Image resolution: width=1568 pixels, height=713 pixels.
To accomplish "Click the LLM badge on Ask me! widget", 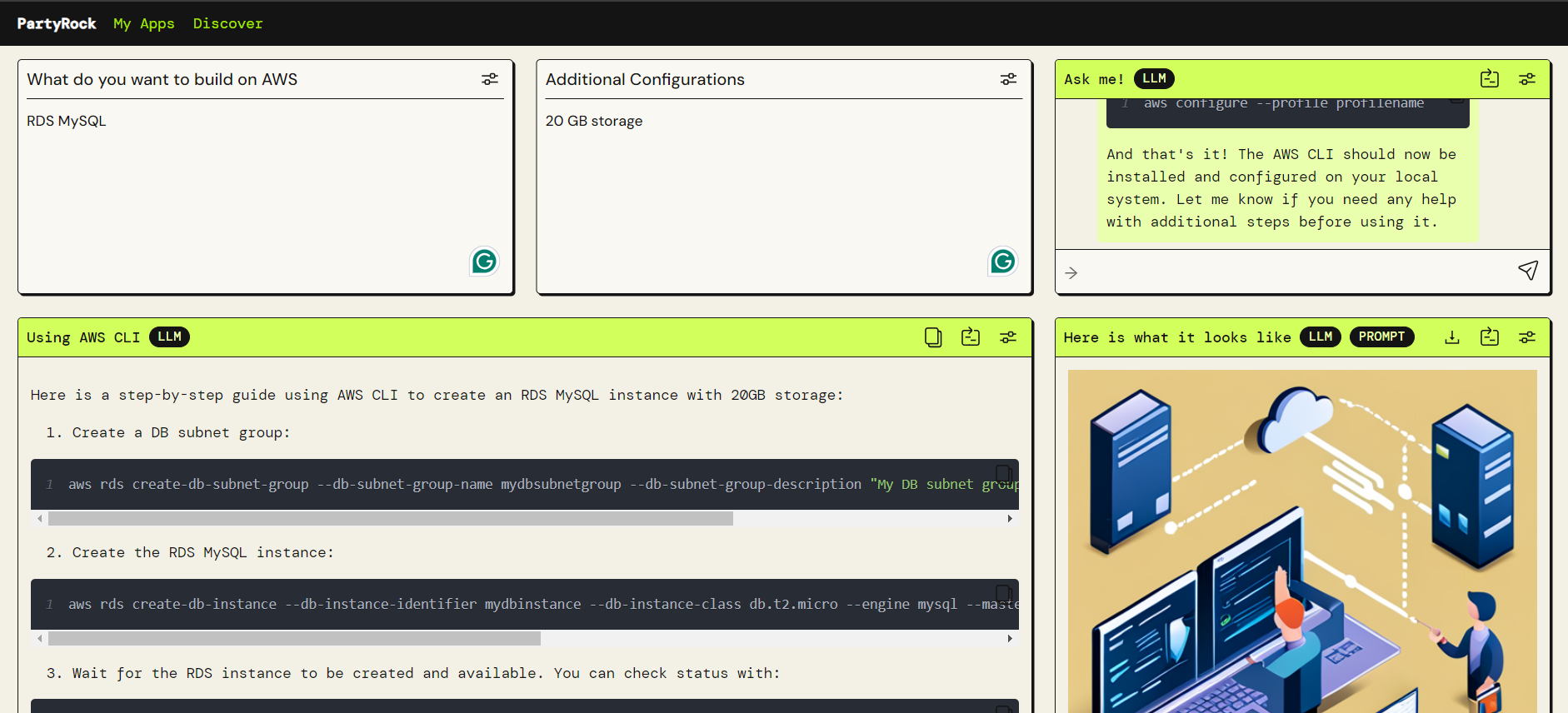I will coord(1154,78).
